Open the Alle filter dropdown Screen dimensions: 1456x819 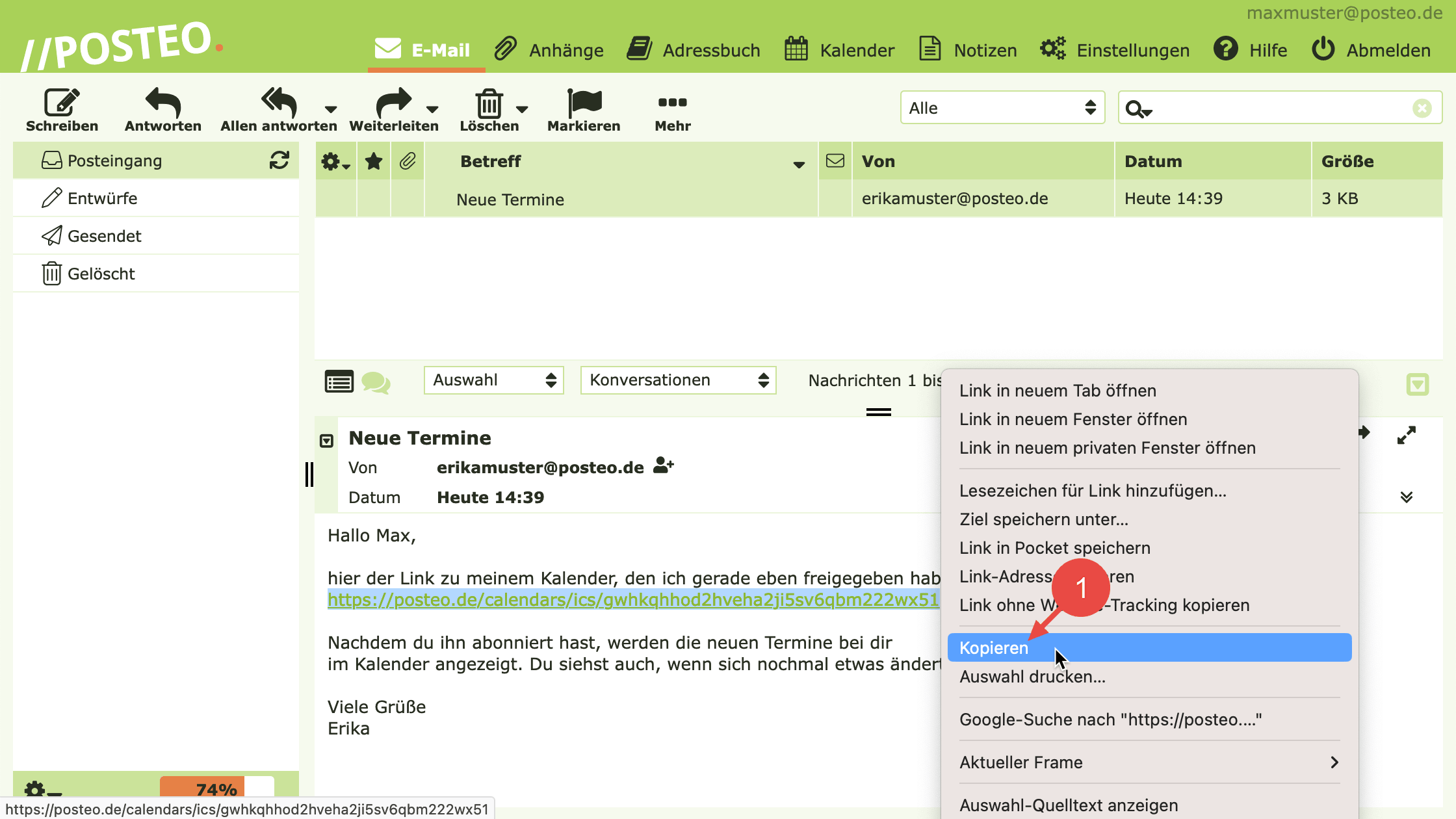tap(1002, 108)
